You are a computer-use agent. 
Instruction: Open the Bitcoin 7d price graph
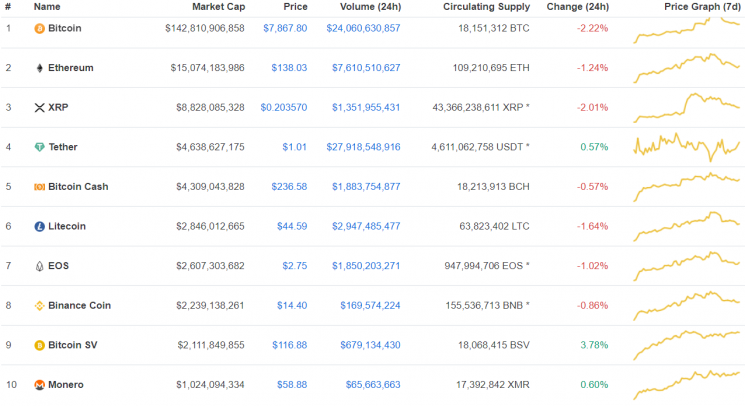click(x=687, y=30)
